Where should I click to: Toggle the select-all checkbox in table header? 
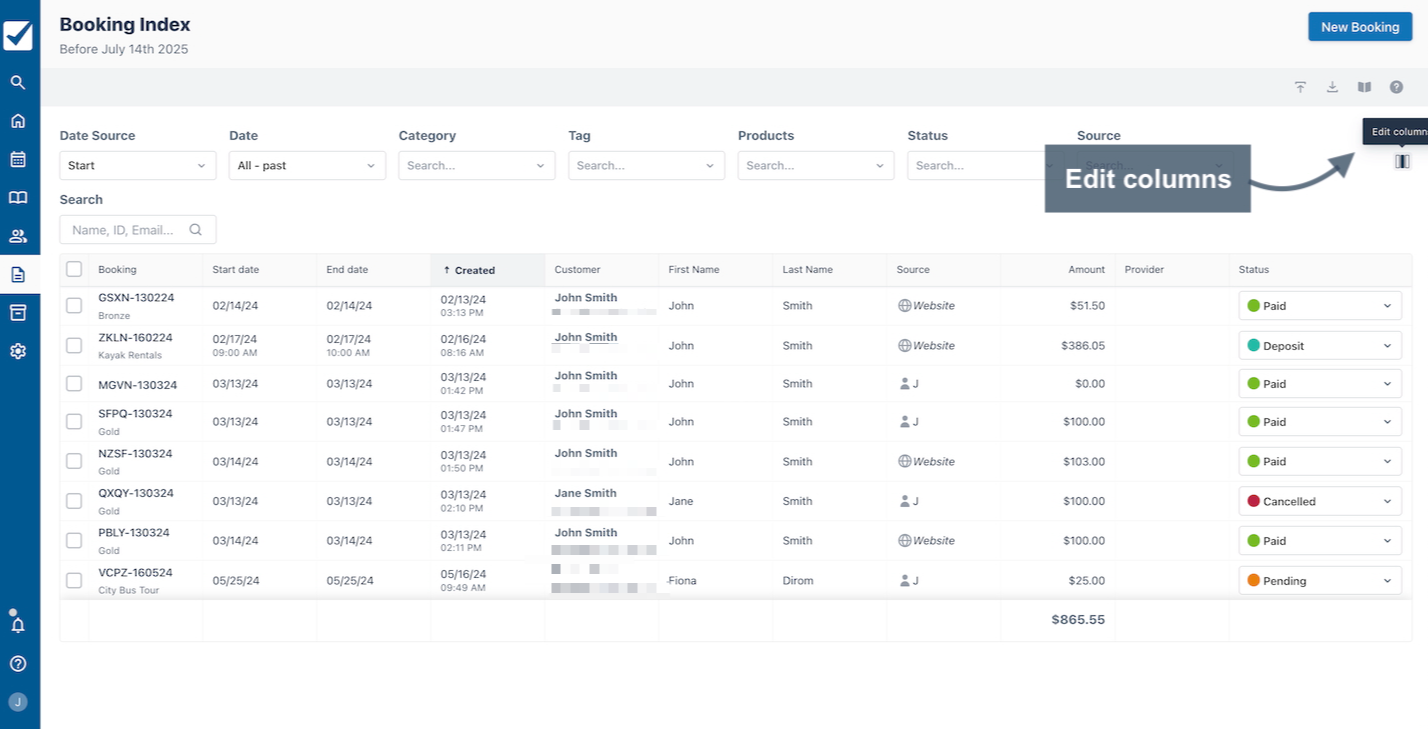coord(74,269)
